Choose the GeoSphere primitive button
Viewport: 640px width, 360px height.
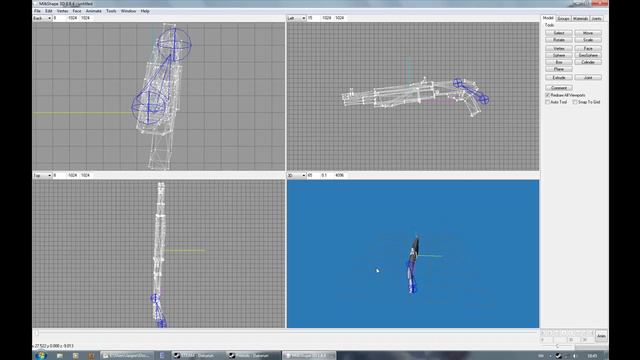click(x=588, y=55)
